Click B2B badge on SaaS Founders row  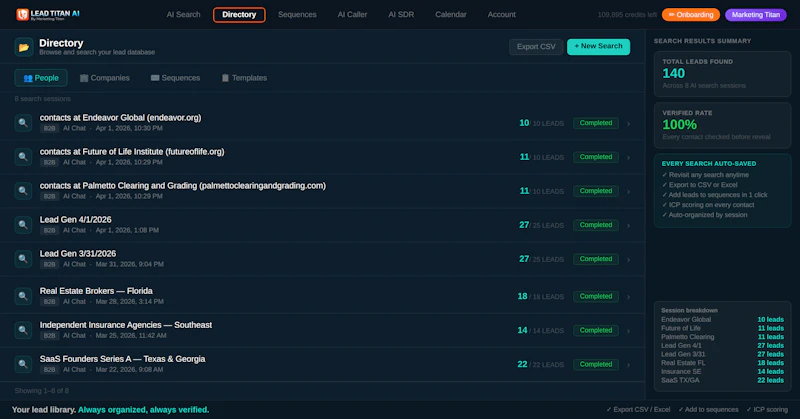[49, 370]
